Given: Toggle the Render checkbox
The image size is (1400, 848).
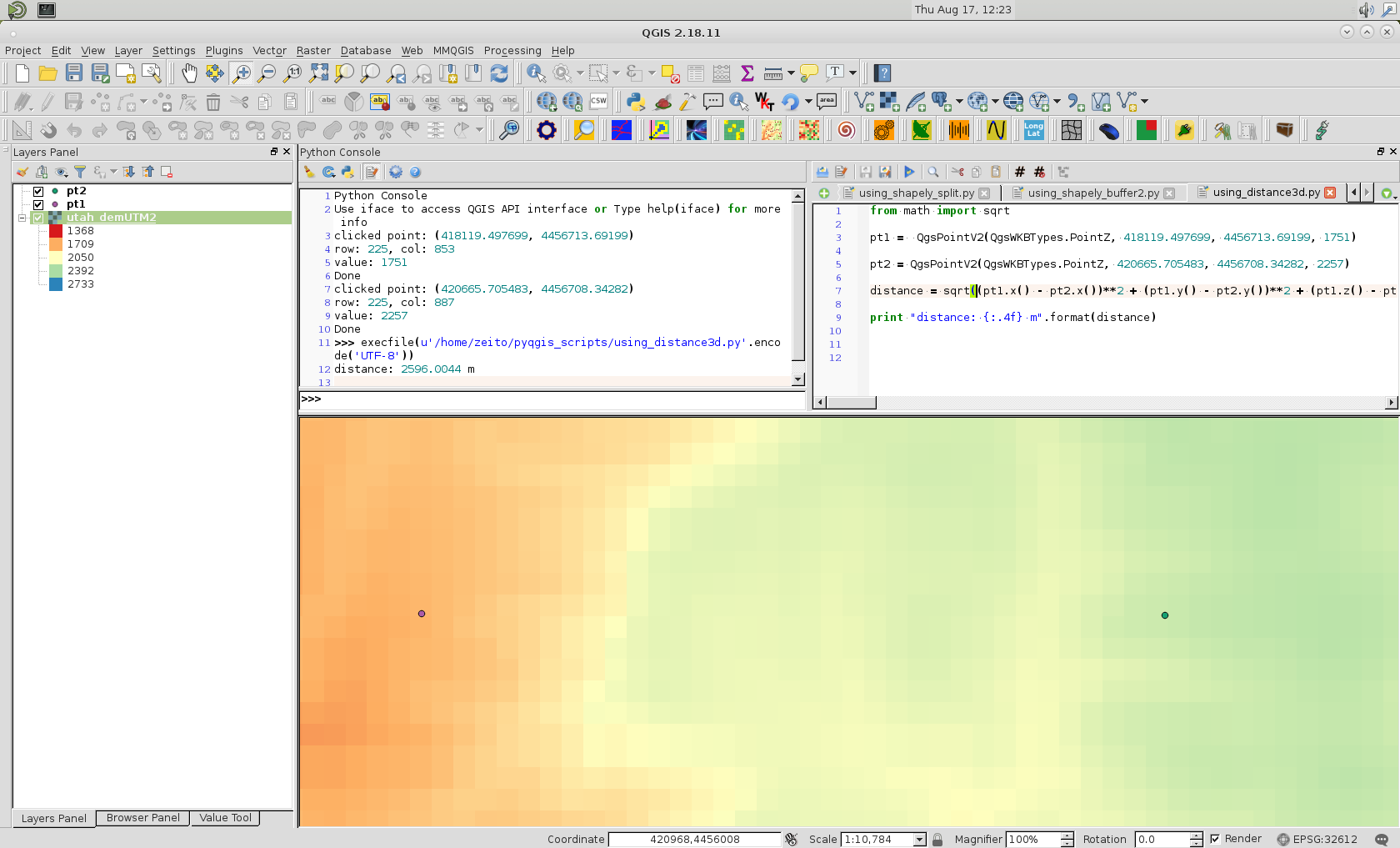Looking at the screenshot, I should pos(1215,839).
